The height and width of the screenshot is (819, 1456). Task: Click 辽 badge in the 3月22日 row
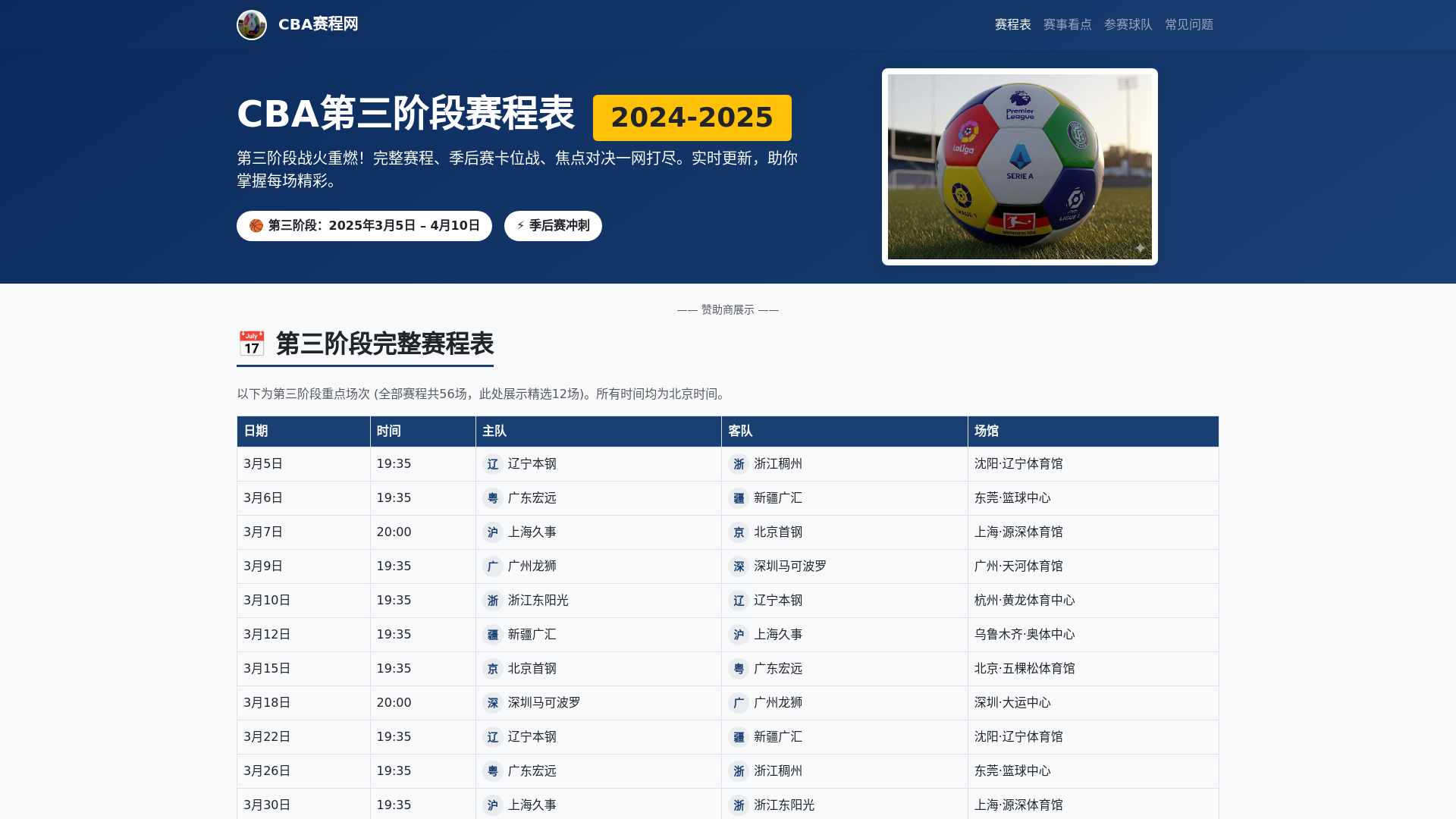point(493,737)
